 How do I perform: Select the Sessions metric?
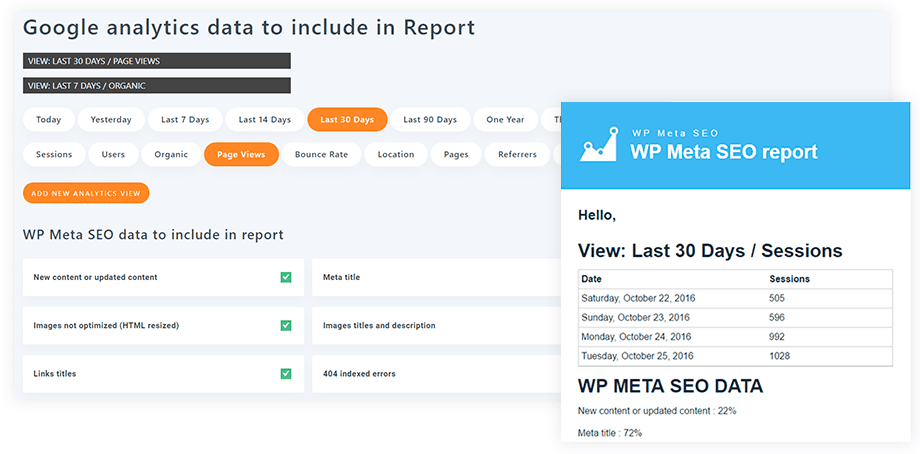pyautogui.click(x=54, y=155)
